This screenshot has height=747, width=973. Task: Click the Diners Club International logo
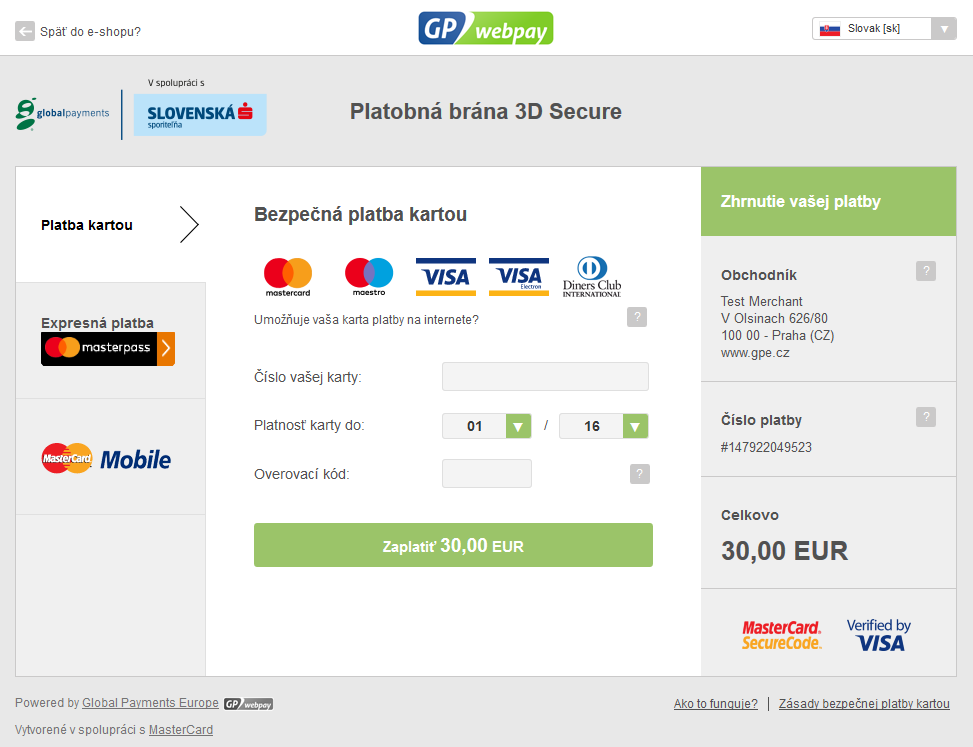pos(592,277)
